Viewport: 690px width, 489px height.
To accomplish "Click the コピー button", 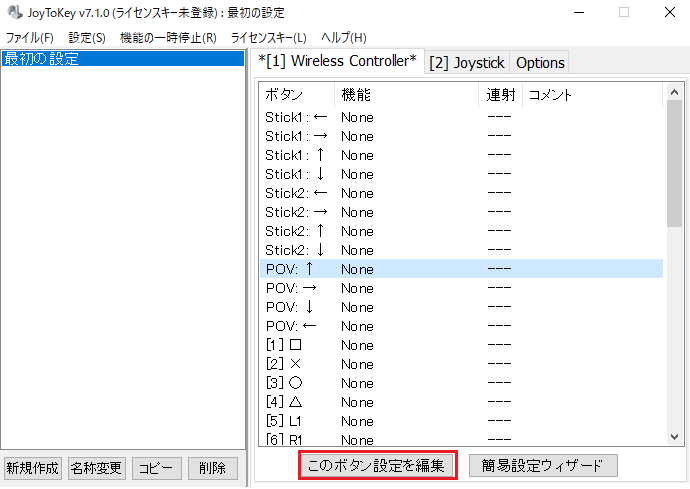I will tap(156, 468).
